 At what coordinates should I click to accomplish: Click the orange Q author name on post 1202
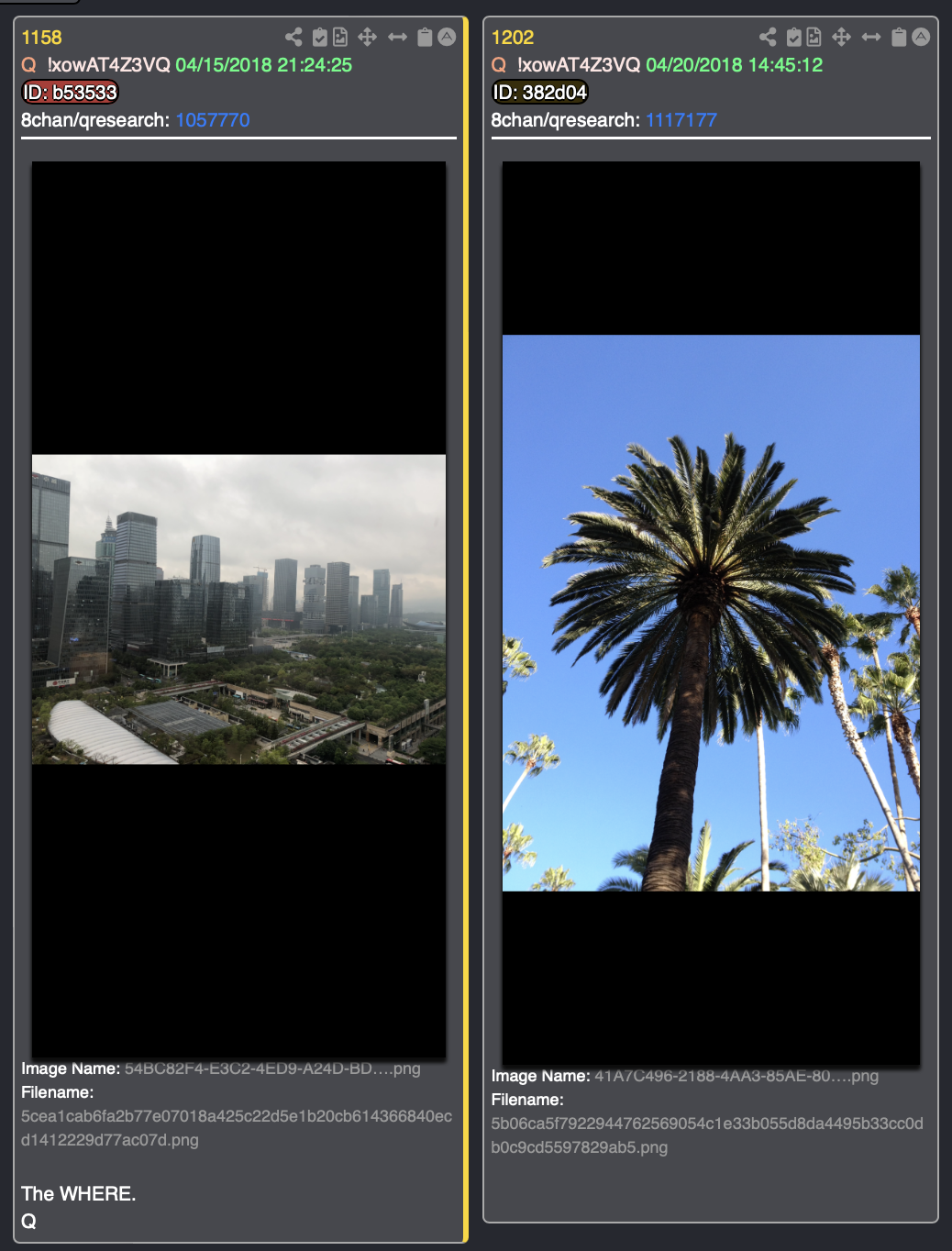(x=499, y=65)
